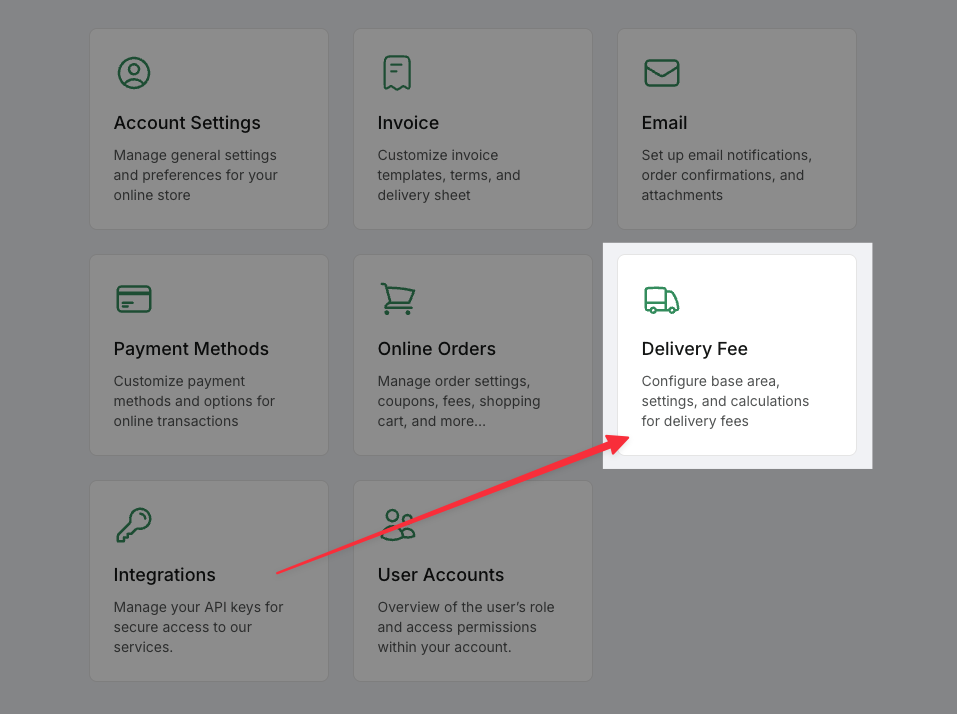The image size is (957, 714).
Task: Go to the Payment Methods heading
Action: coord(191,349)
